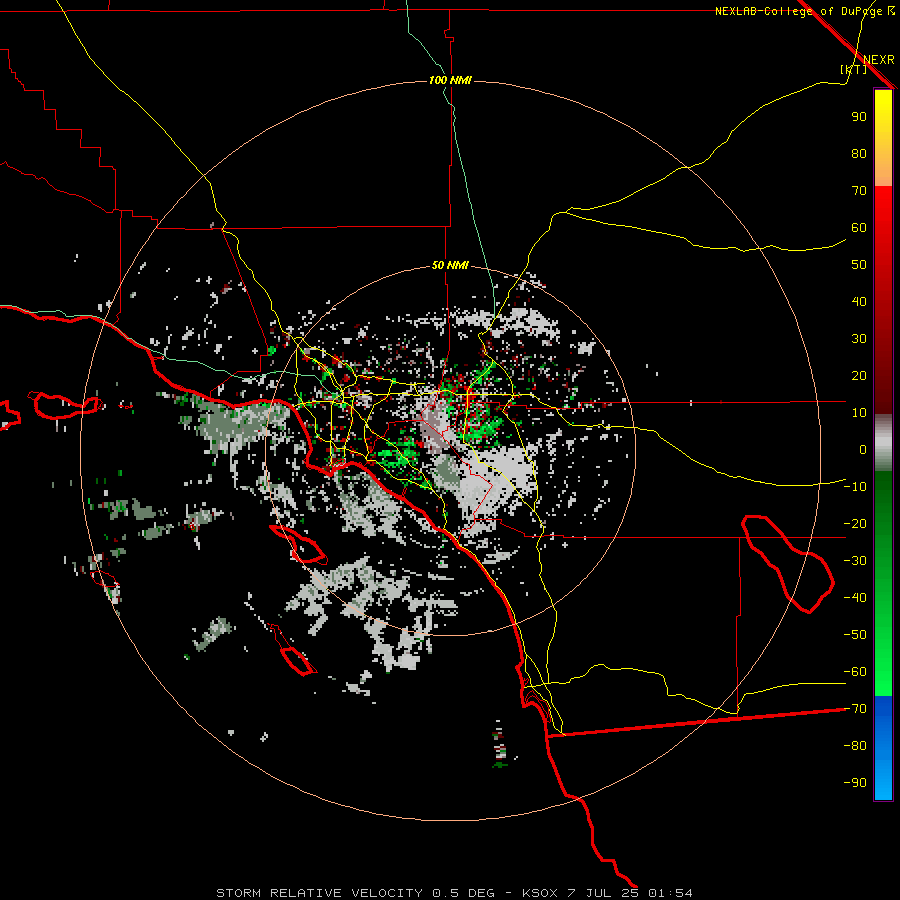Click the positive 40 scale label
Viewport: 900px width, 900px height.
tap(859, 301)
